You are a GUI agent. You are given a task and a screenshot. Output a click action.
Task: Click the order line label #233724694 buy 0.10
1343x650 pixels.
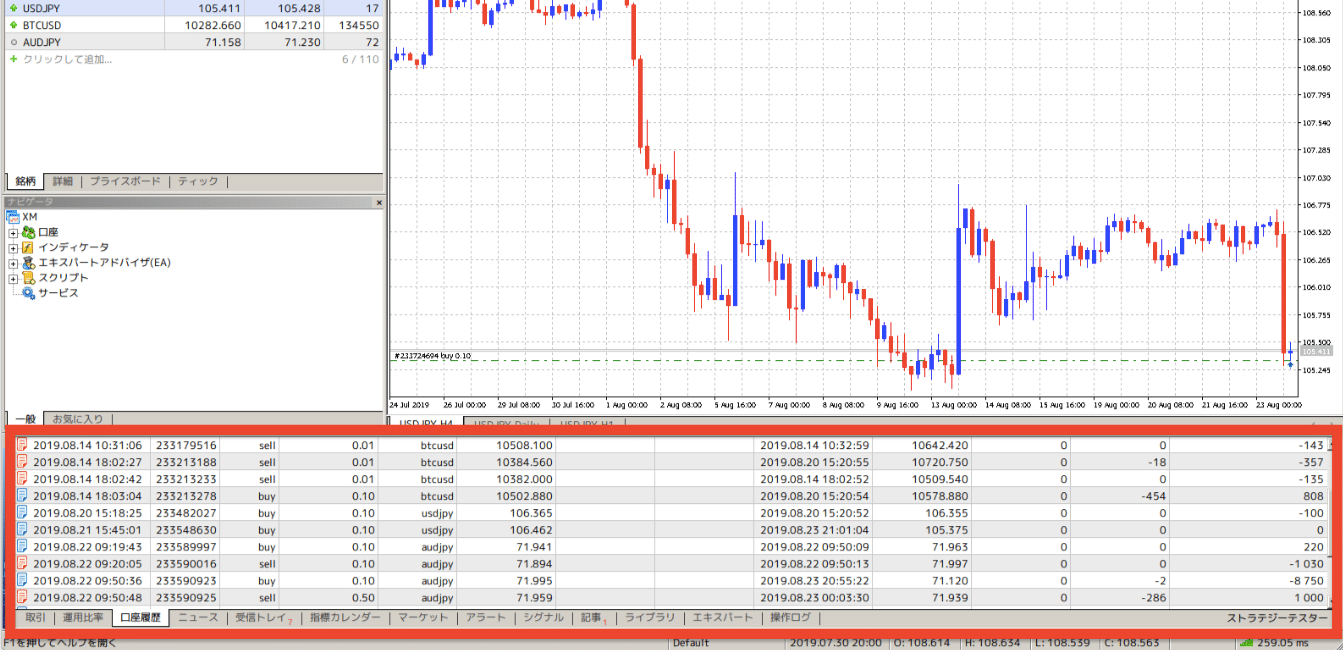pyautogui.click(x=433, y=355)
